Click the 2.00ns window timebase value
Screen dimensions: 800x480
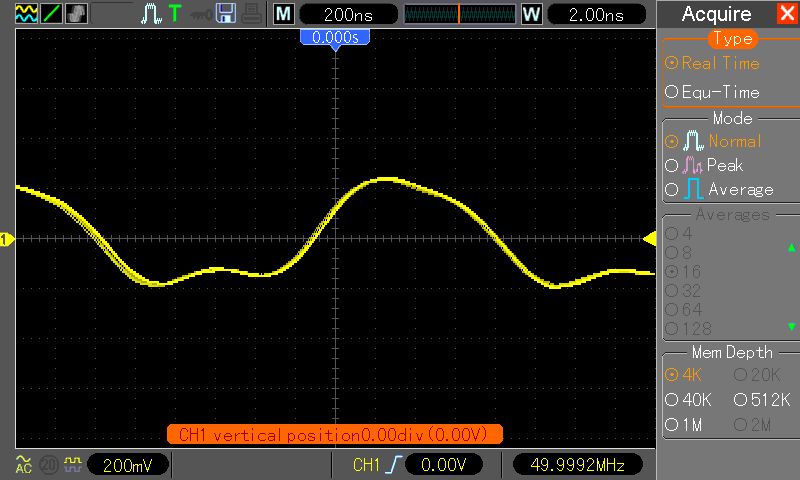point(596,14)
